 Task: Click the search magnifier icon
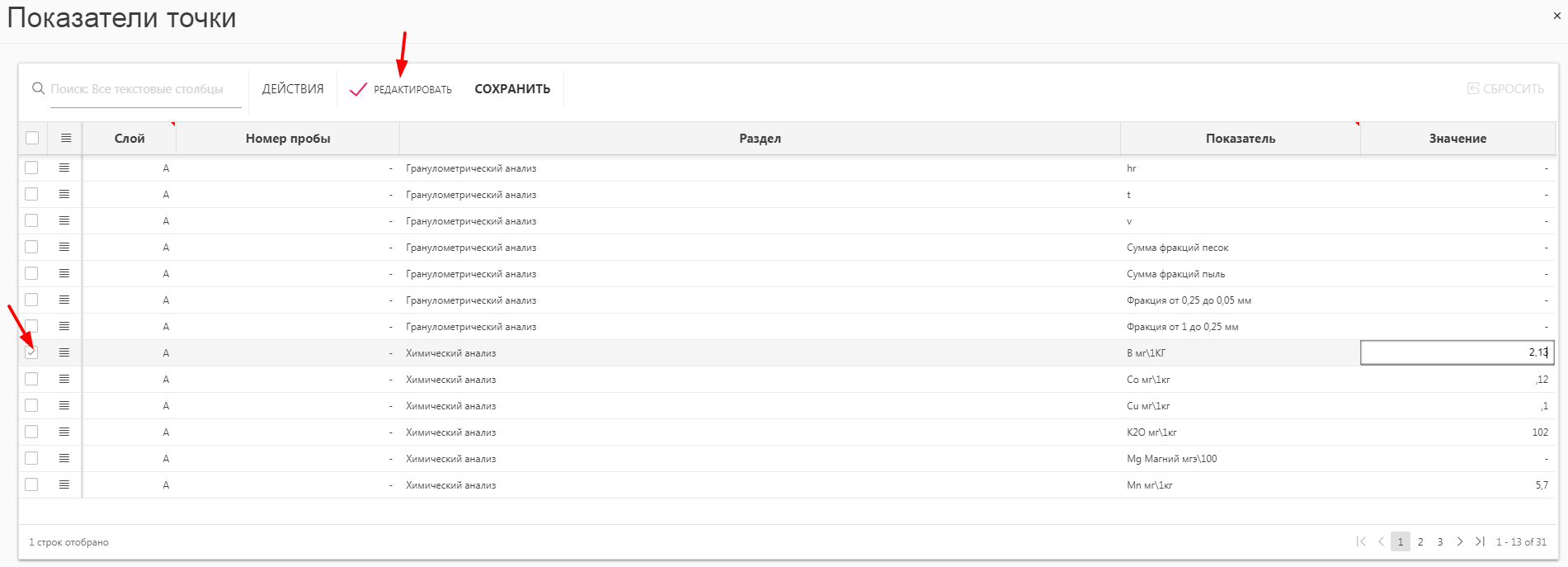(38, 88)
